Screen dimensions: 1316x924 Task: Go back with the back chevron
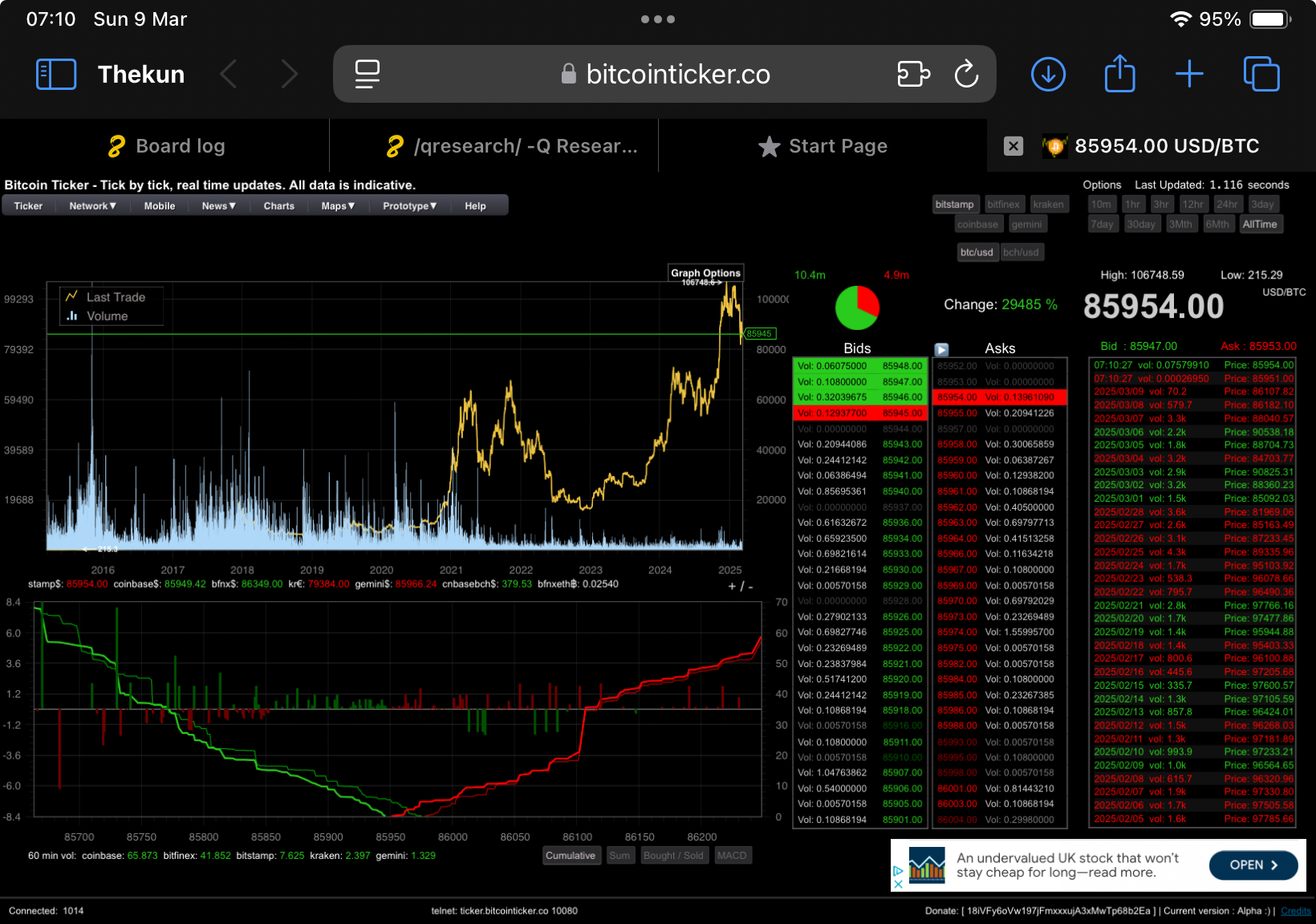(x=229, y=74)
